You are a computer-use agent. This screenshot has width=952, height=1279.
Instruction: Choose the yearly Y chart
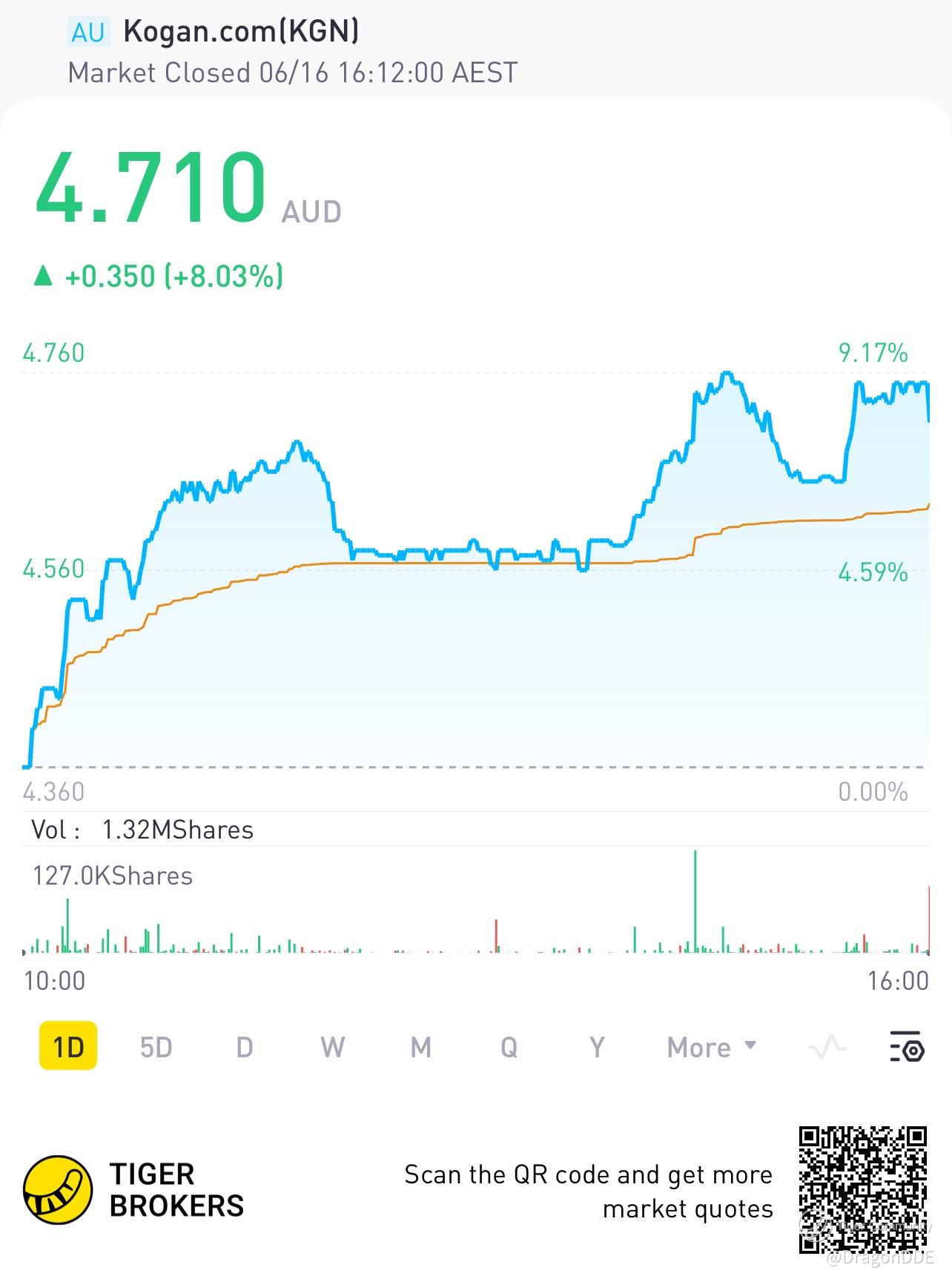597,1048
